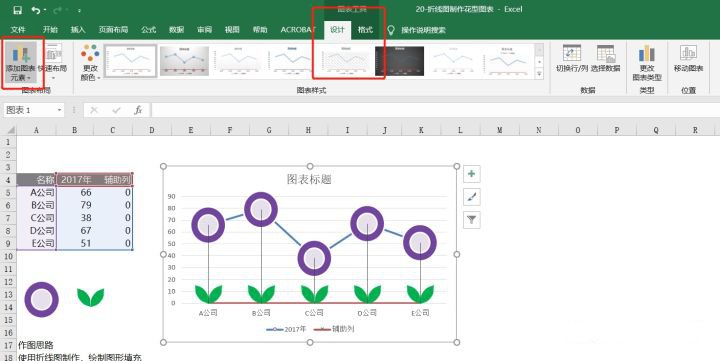This screenshot has height=361, width=720.
Task: Choose the dark black chart style thumbnail
Action: (399, 60)
